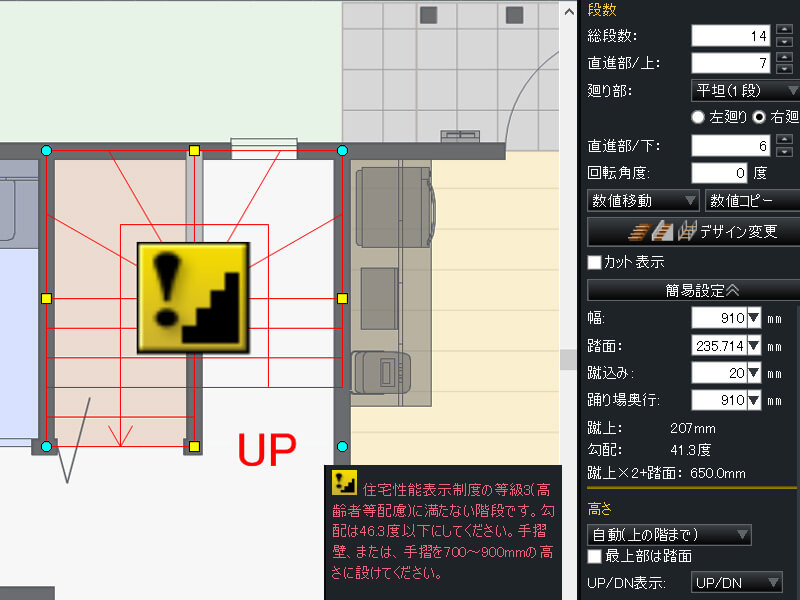The image size is (800, 600).
Task: Select the wooden staircase design icon
Action: [x=641, y=231]
